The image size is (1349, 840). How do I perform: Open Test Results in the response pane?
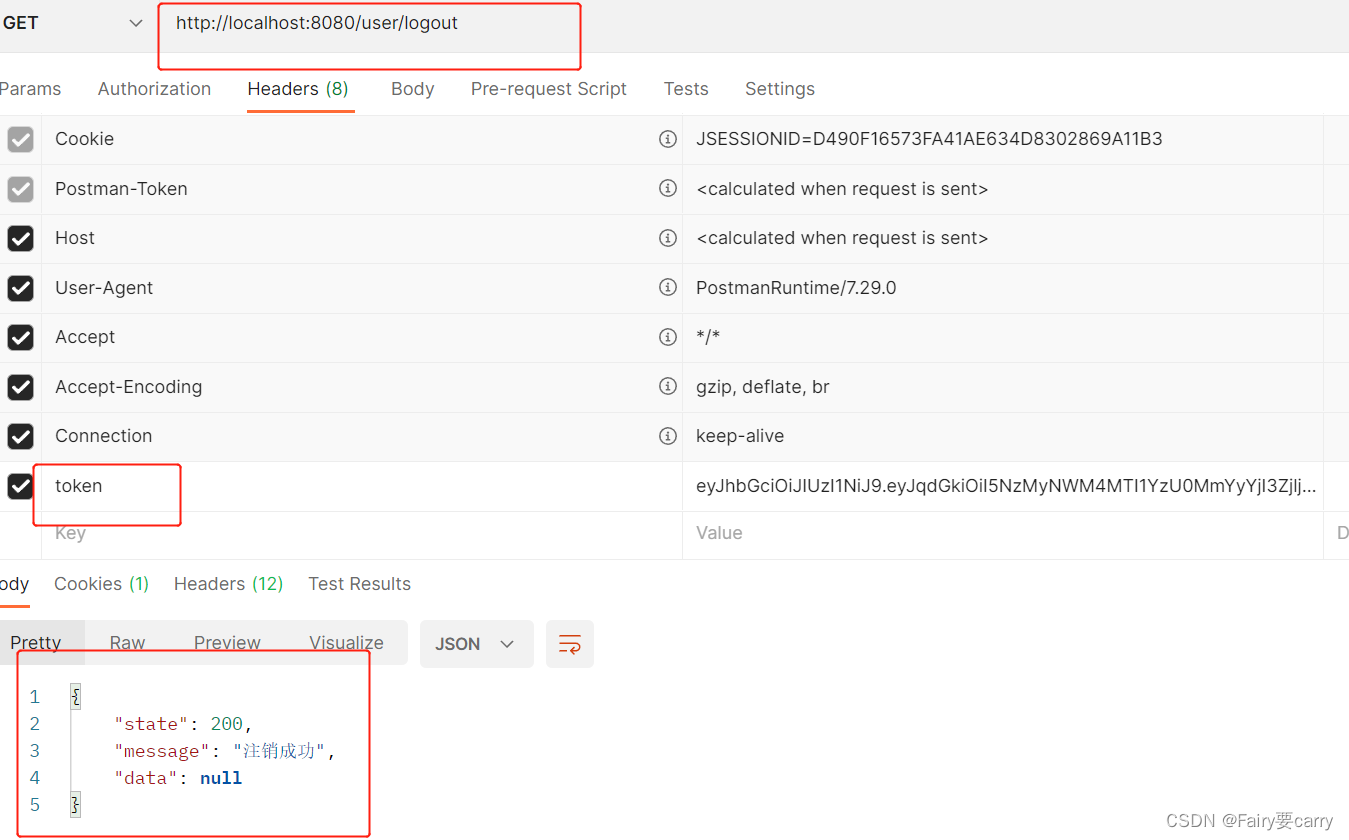(359, 583)
